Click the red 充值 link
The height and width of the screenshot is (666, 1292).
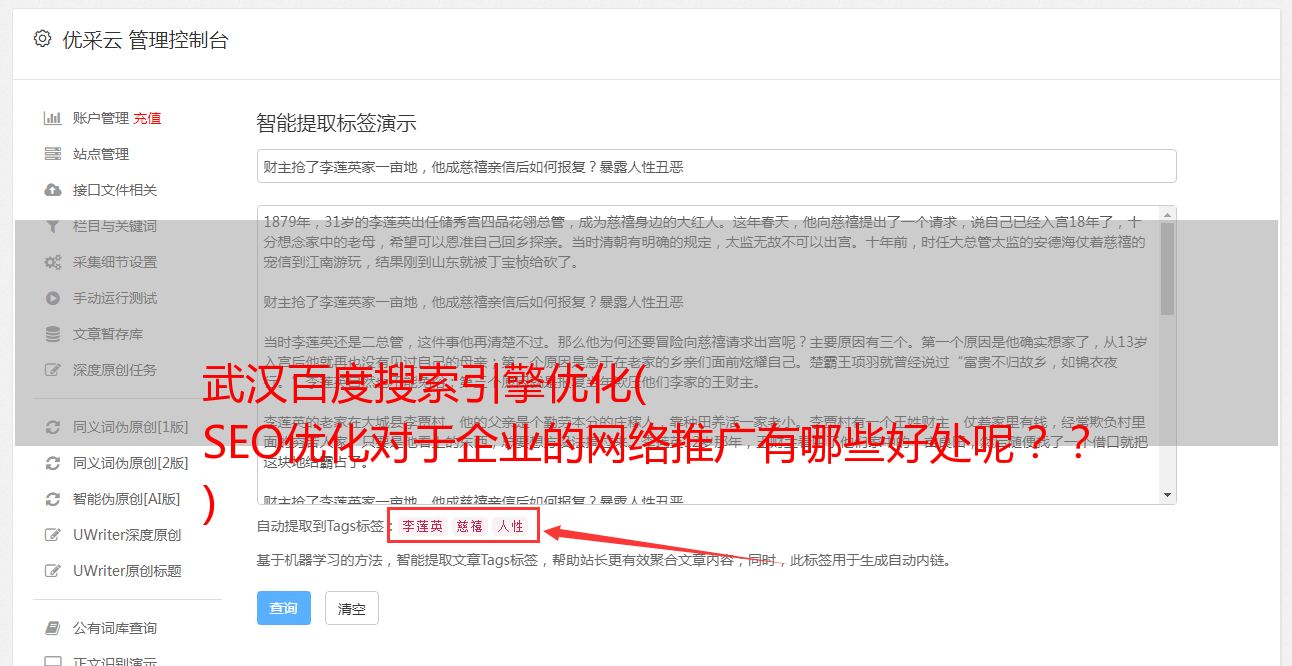[x=147, y=118]
